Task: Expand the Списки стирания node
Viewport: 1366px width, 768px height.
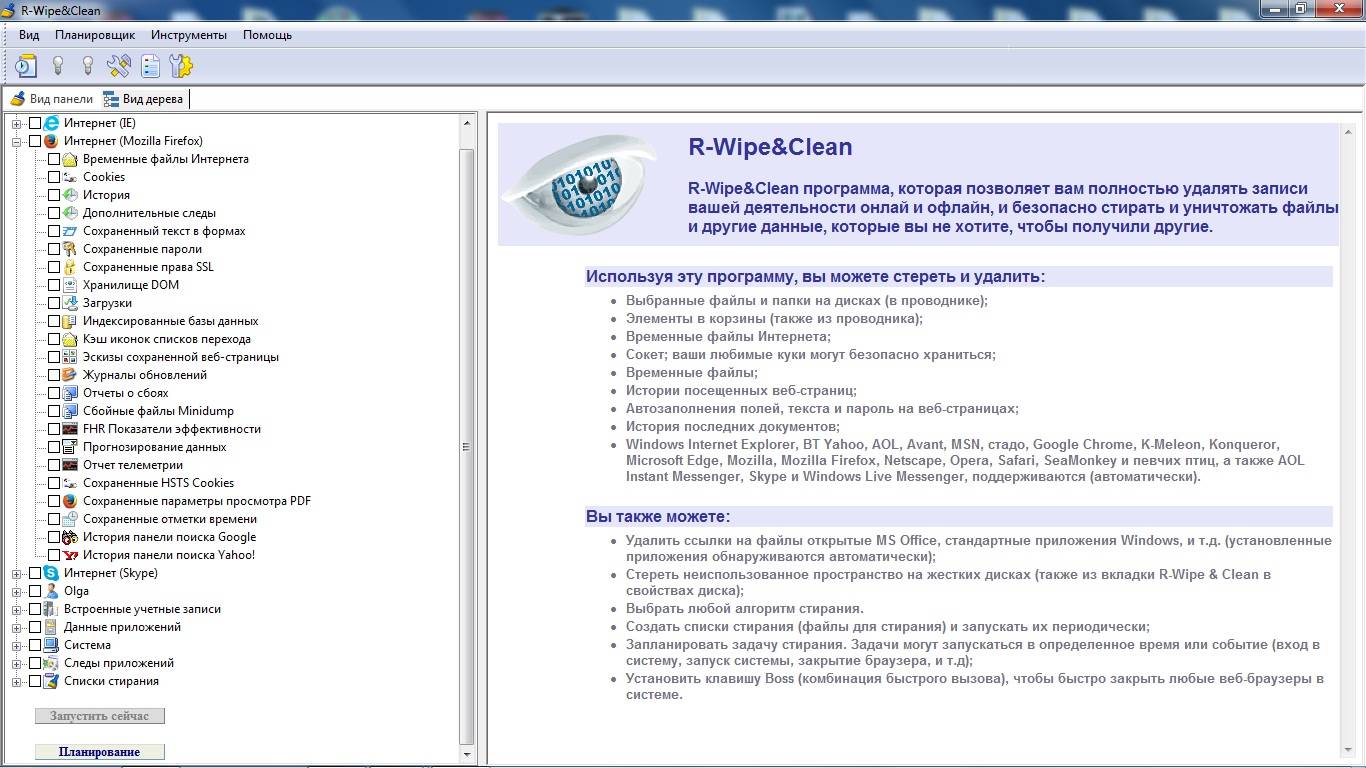Action: (x=16, y=681)
